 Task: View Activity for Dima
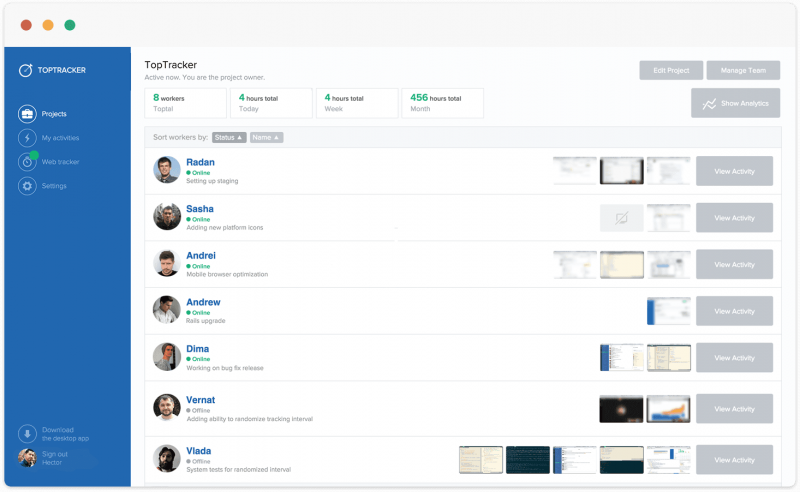734,358
